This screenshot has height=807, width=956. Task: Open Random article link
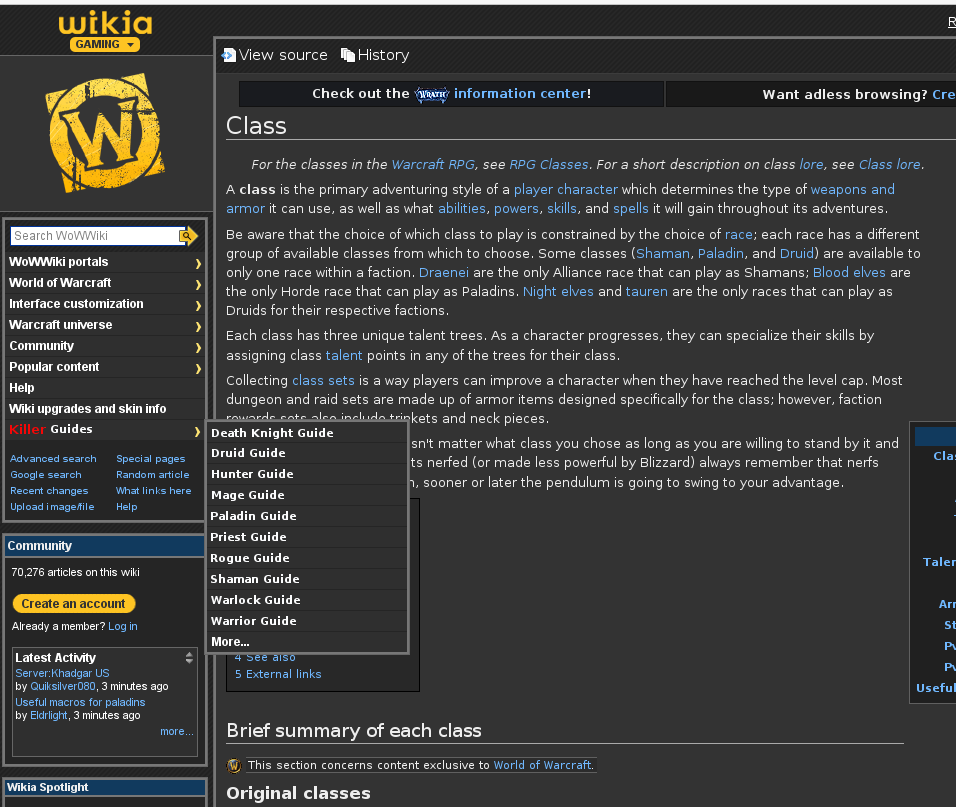[152, 474]
